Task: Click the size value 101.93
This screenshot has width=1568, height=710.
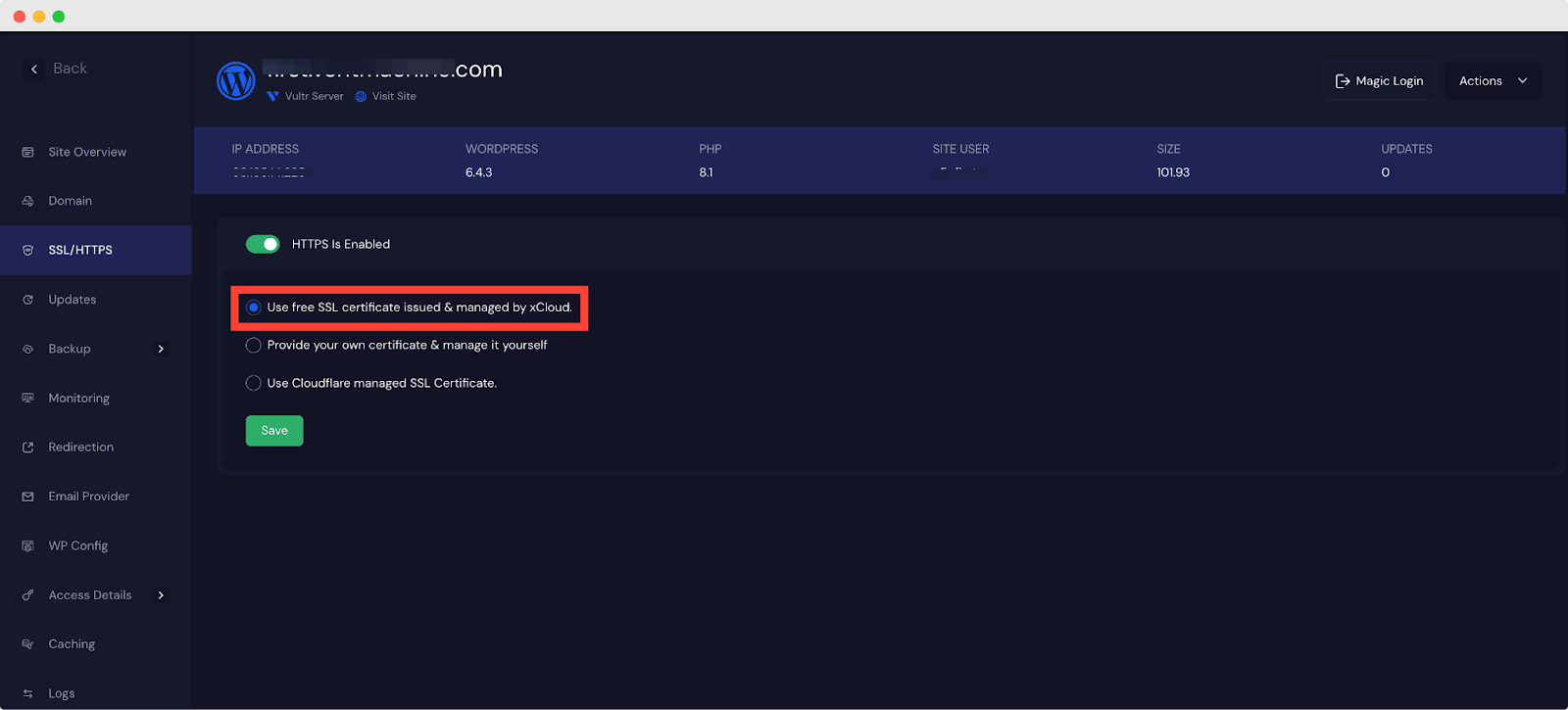Action: click(1173, 172)
